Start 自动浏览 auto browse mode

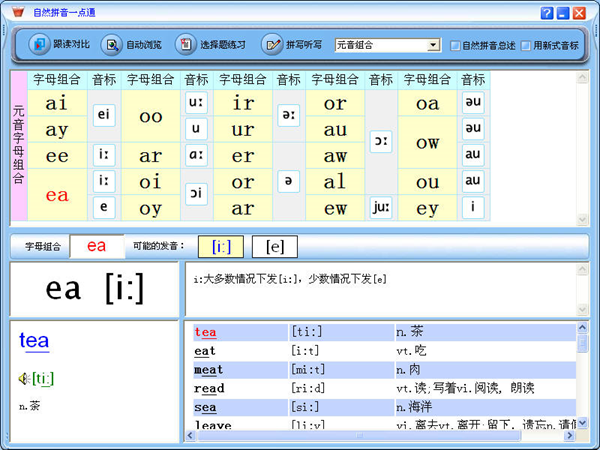tap(111, 45)
